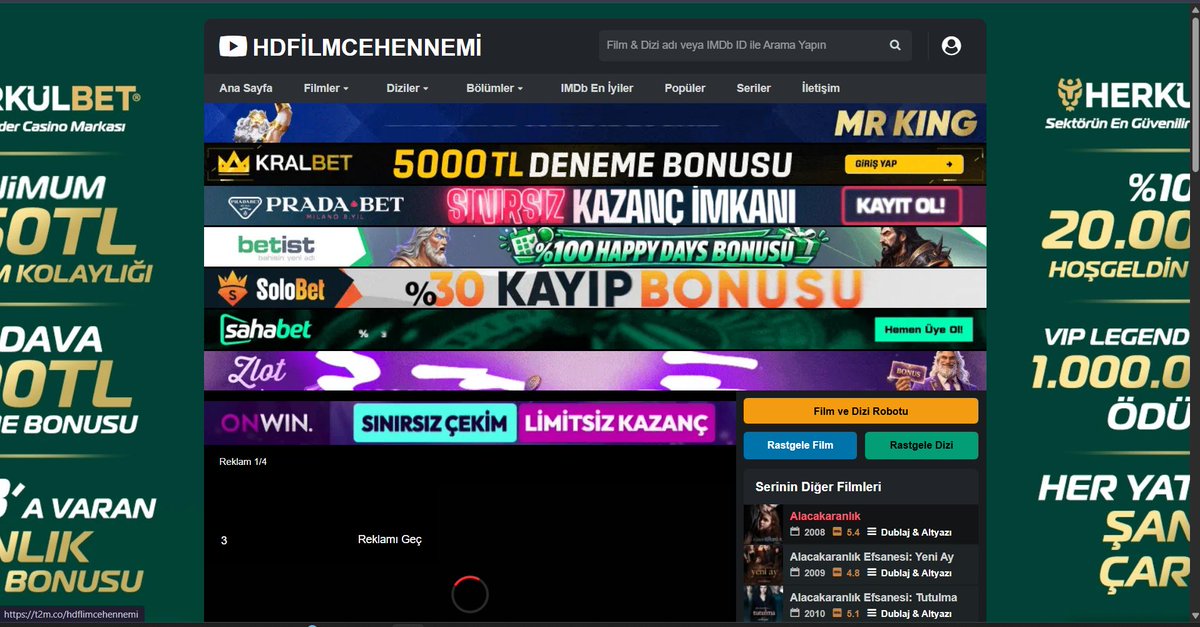Open the red Alacakaranlık 2008 title link
The image size is (1200, 627).
(x=825, y=516)
